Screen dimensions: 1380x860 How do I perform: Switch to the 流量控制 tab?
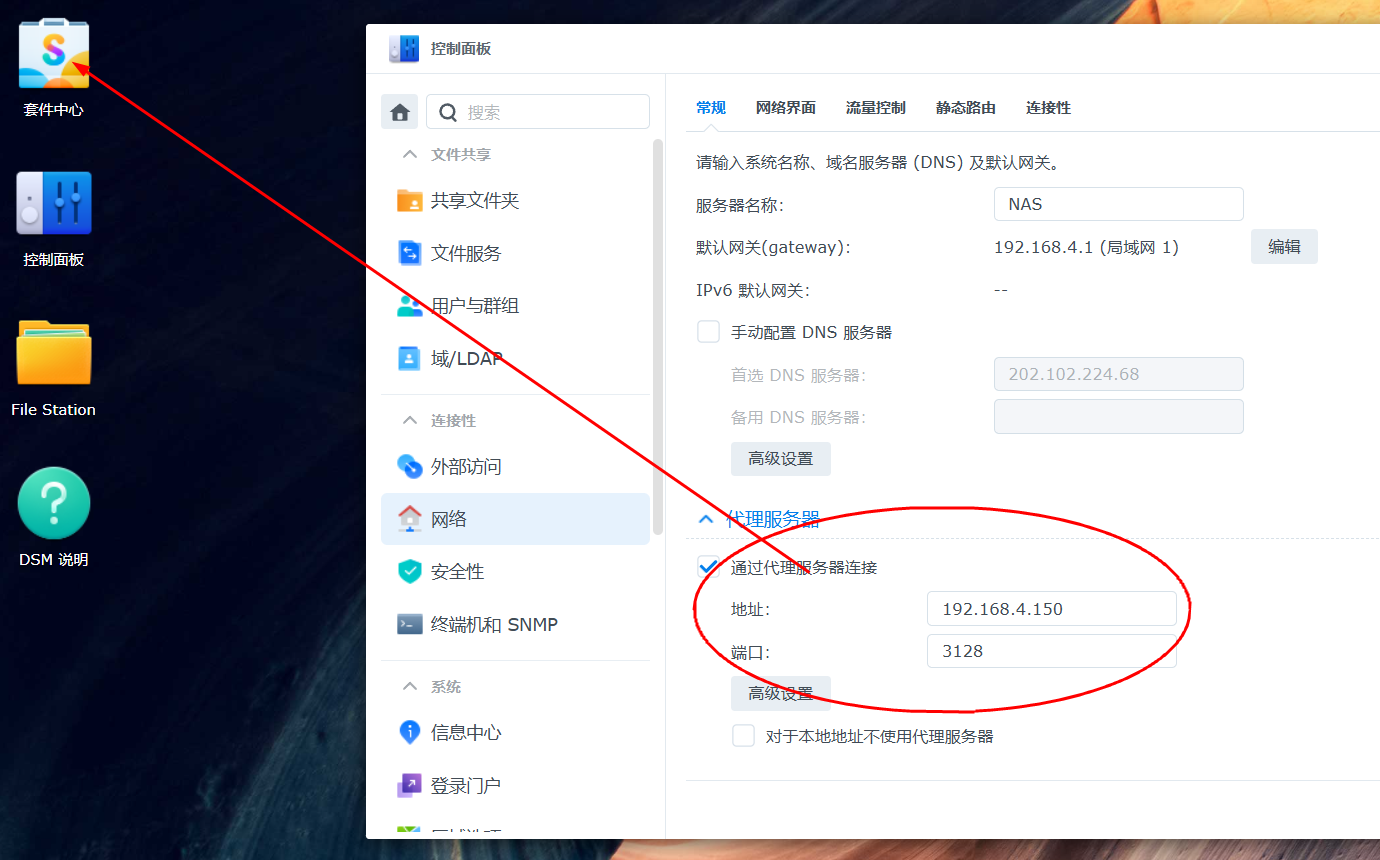click(x=876, y=108)
